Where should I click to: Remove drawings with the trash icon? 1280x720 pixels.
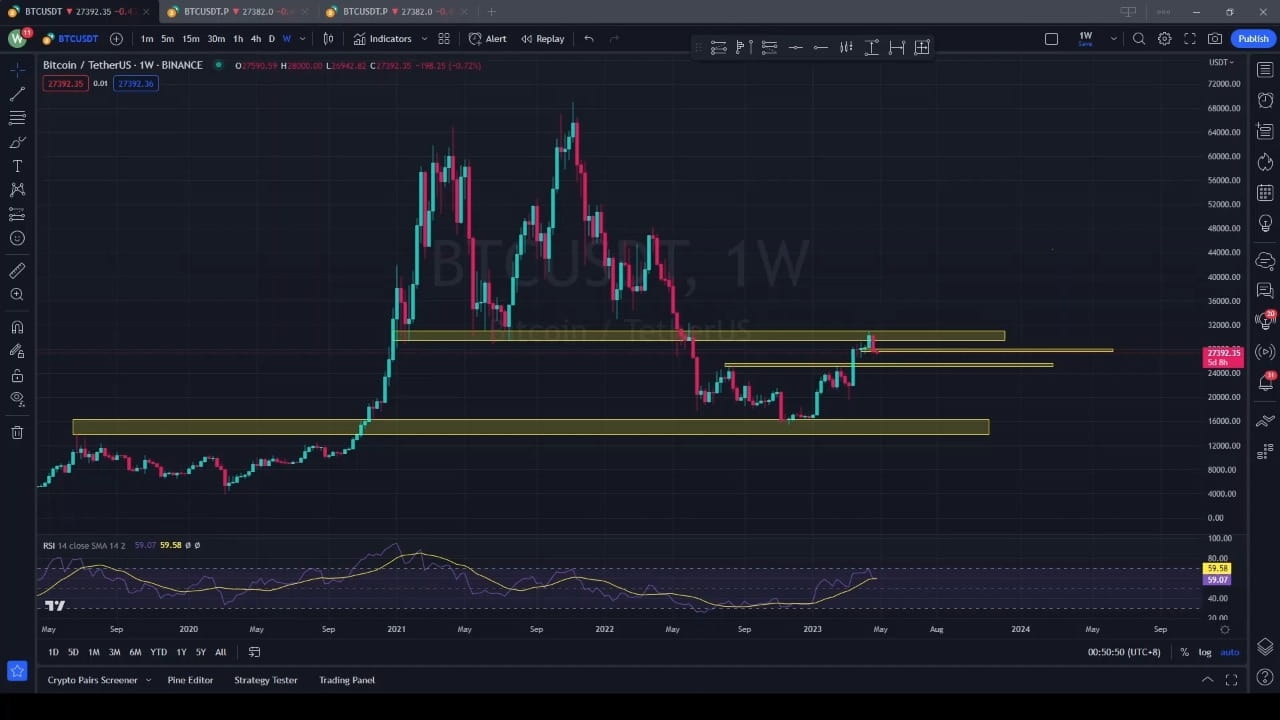17,432
